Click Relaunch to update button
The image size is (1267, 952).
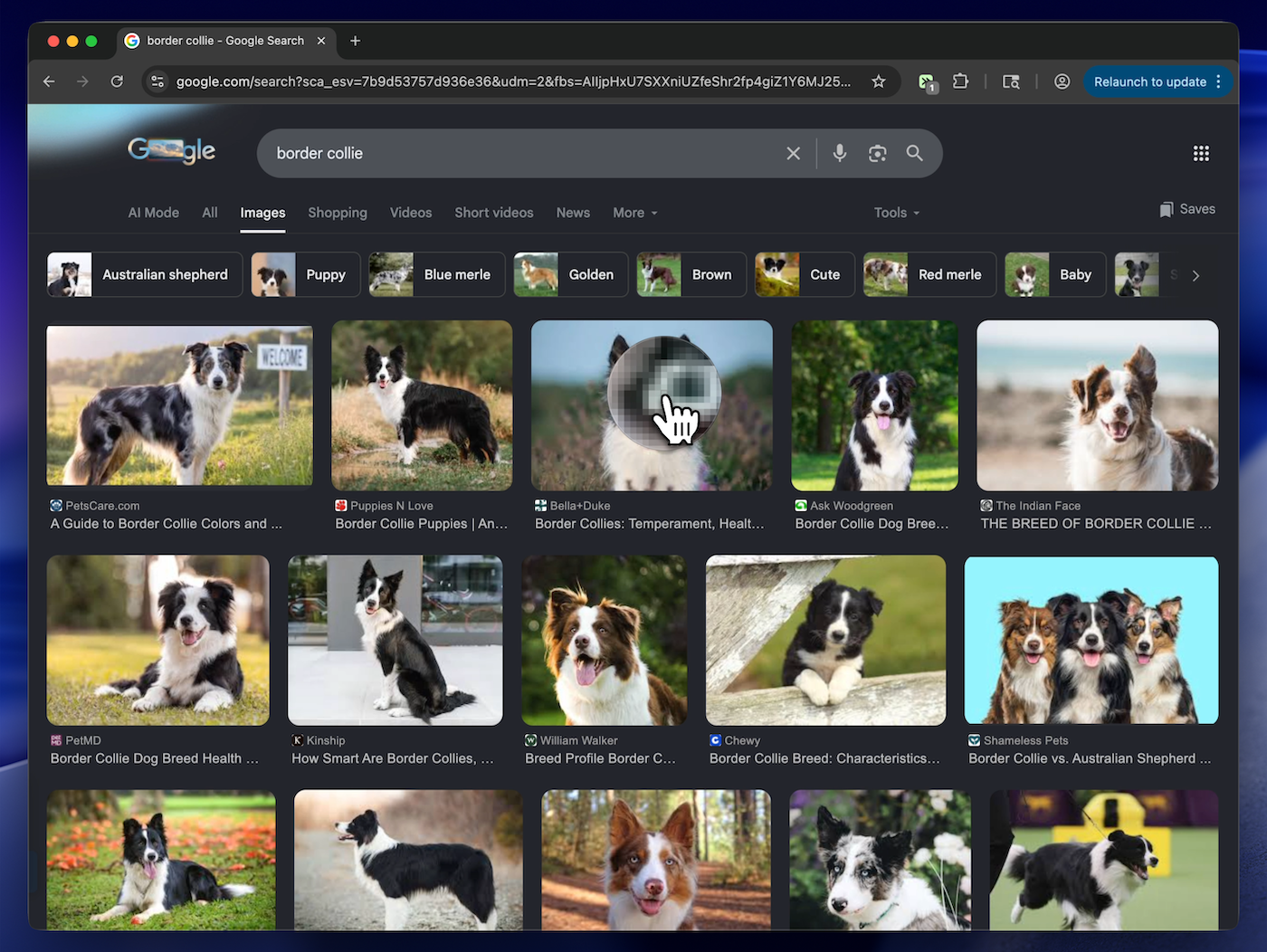click(1149, 81)
